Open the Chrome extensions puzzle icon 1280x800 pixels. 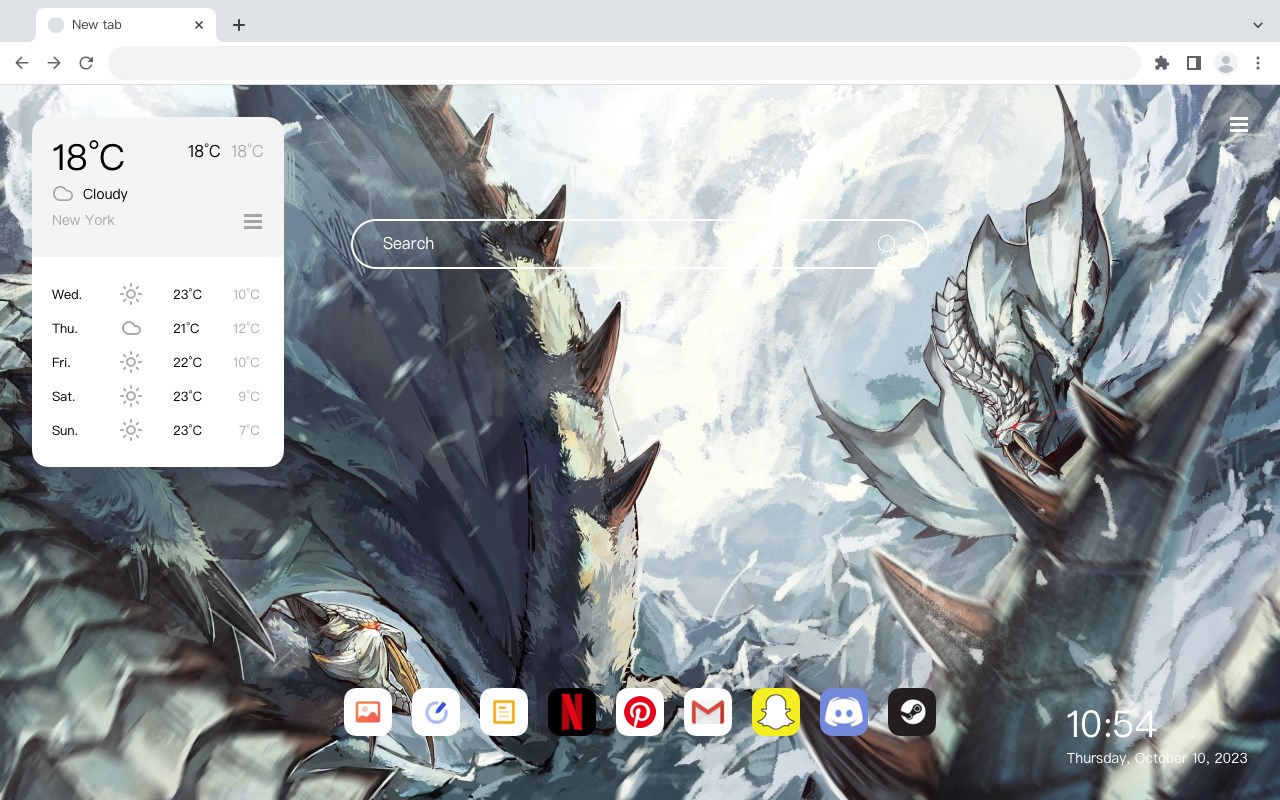pyautogui.click(x=1161, y=63)
